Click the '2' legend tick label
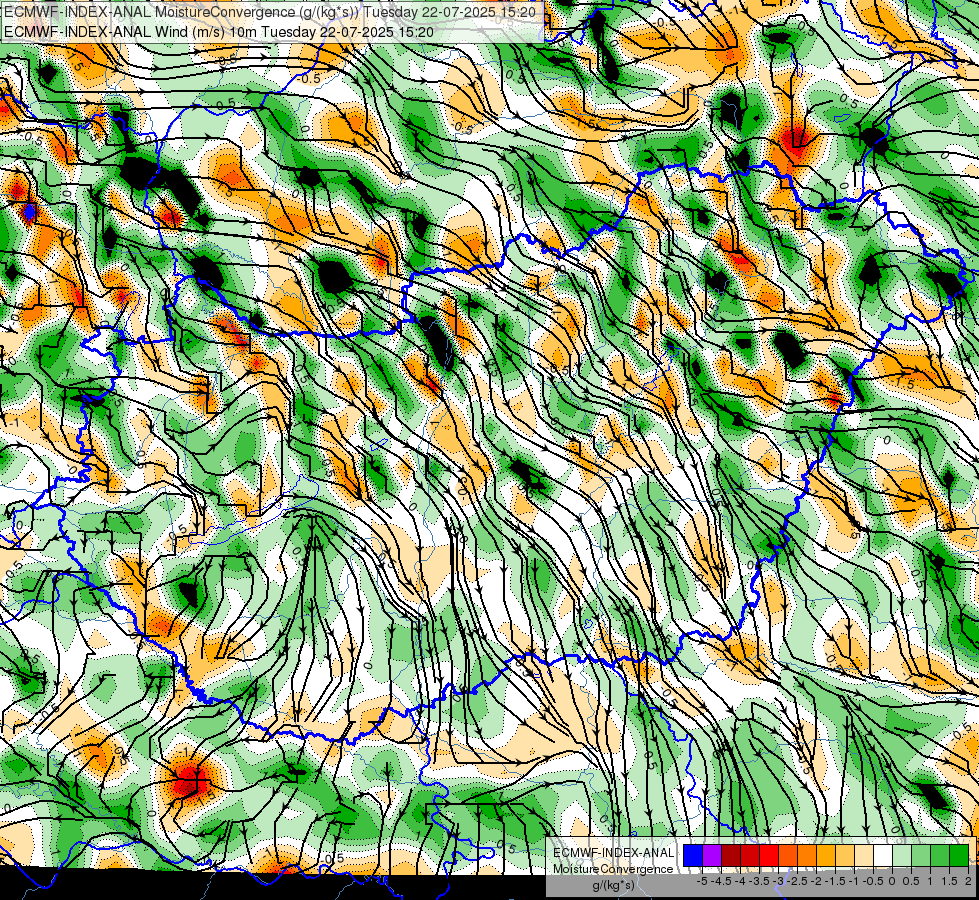979x900 pixels. click(968, 881)
